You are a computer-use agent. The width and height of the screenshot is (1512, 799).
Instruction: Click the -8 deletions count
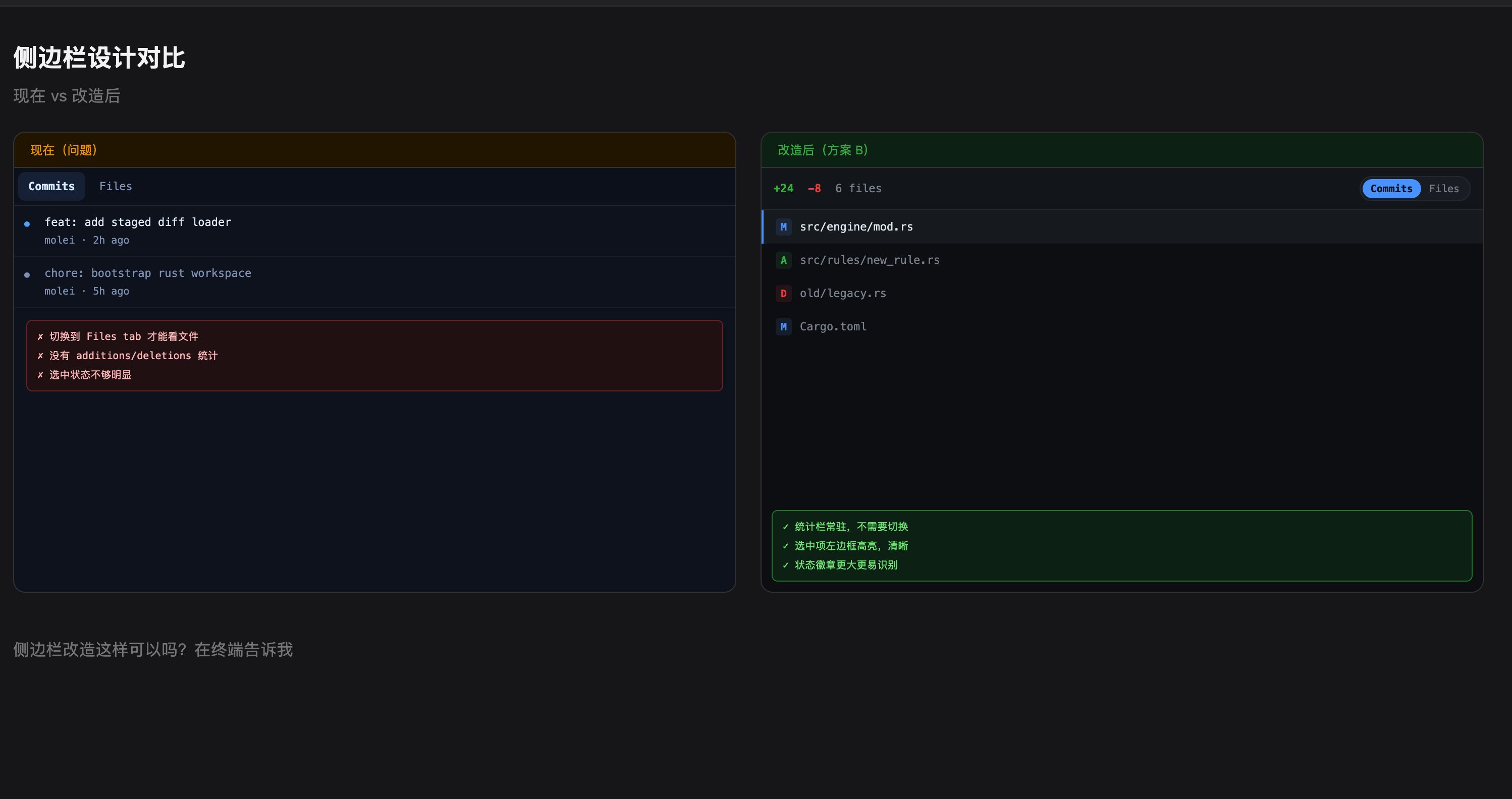point(814,189)
